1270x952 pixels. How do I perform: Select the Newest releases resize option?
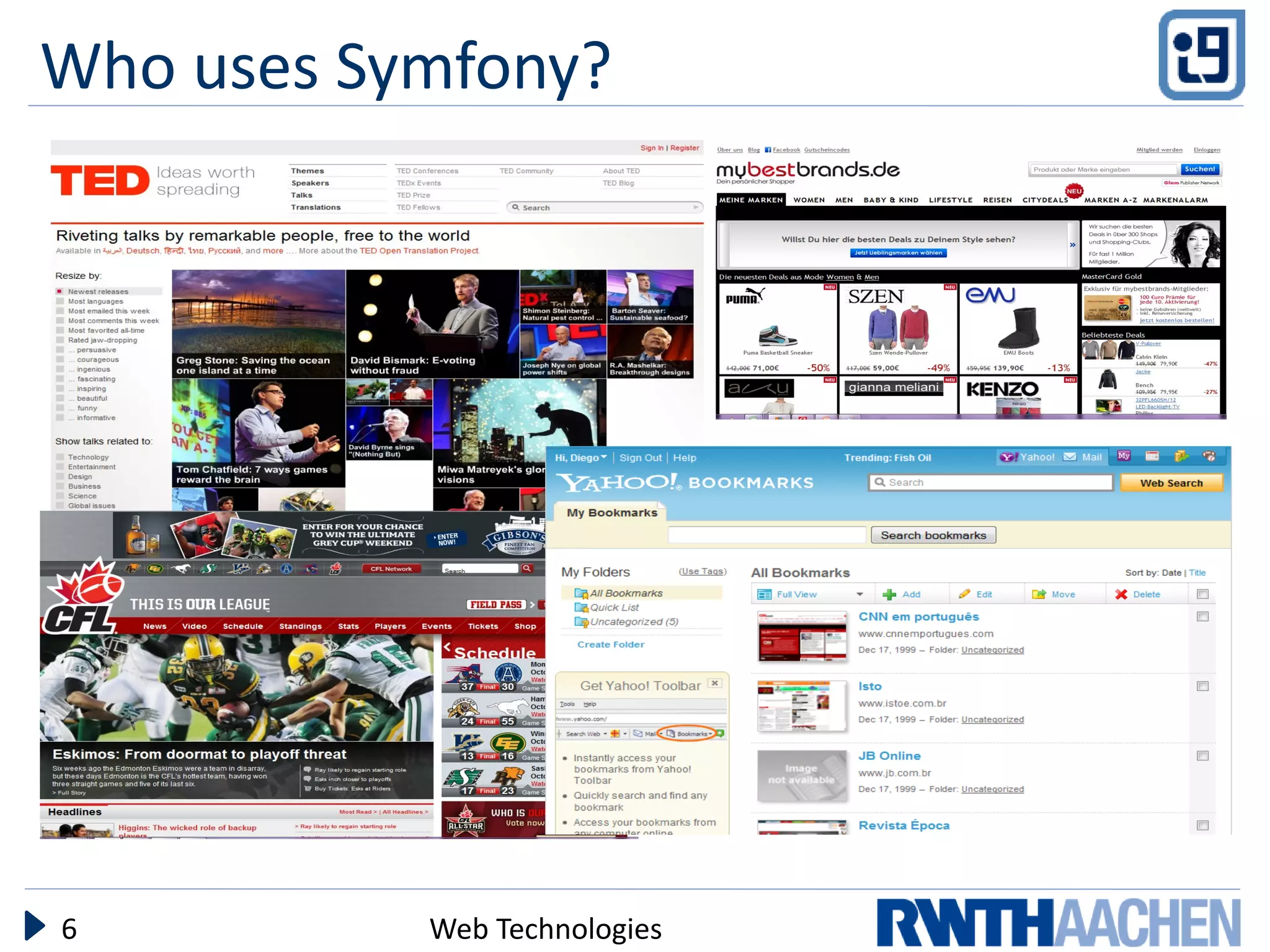(x=60, y=291)
